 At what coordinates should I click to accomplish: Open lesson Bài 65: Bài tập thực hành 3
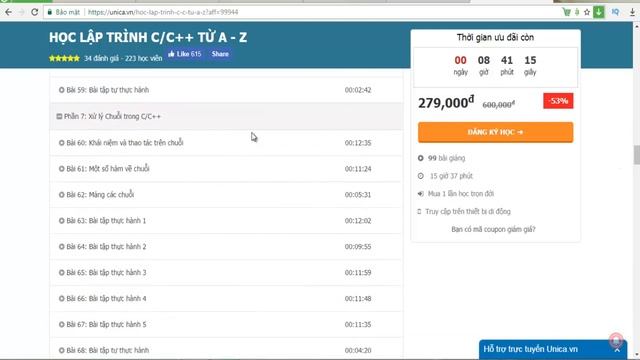(x=106, y=273)
